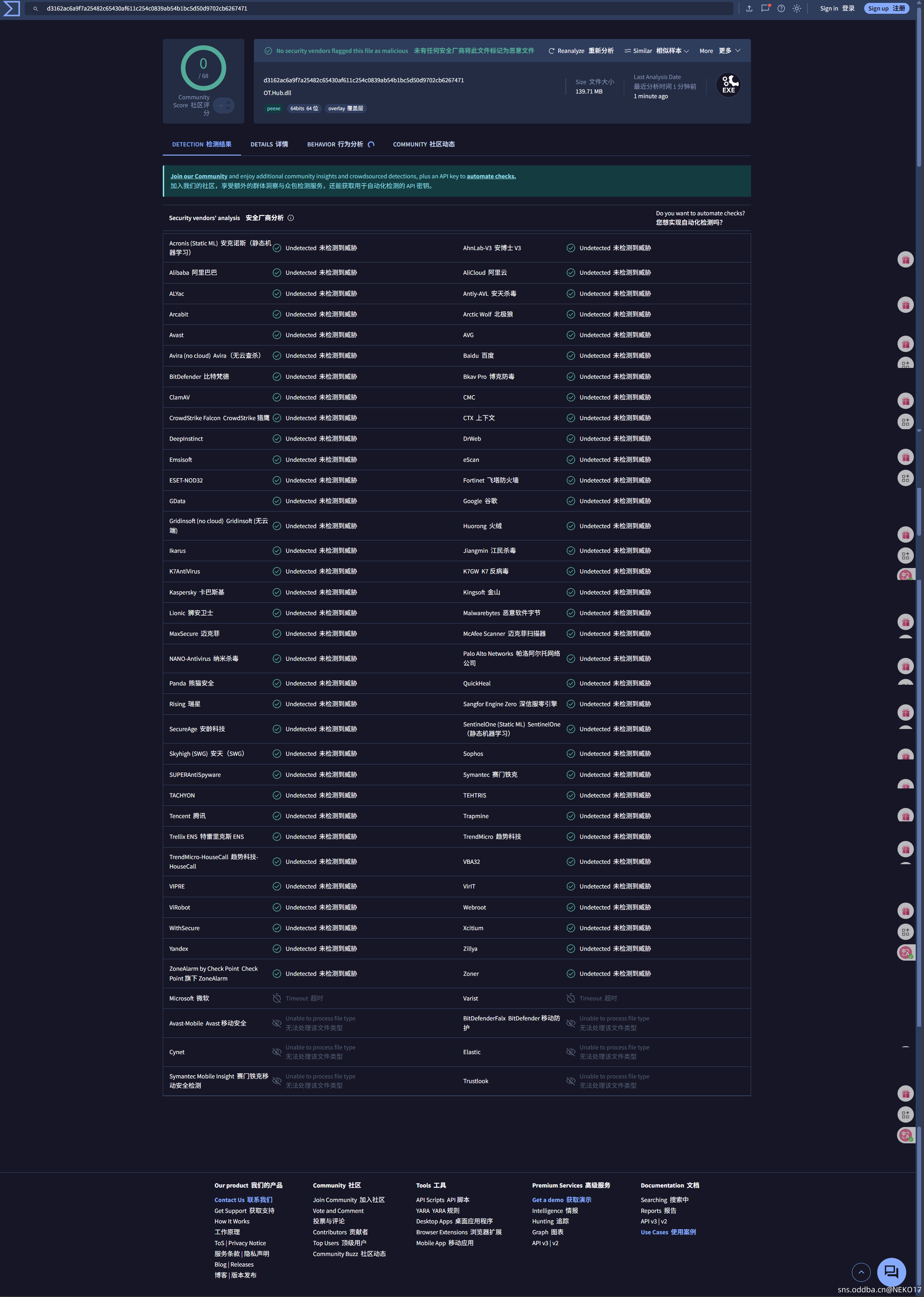Click Do you want to automate checks
Screen dimensions: 924x1297
click(700, 218)
